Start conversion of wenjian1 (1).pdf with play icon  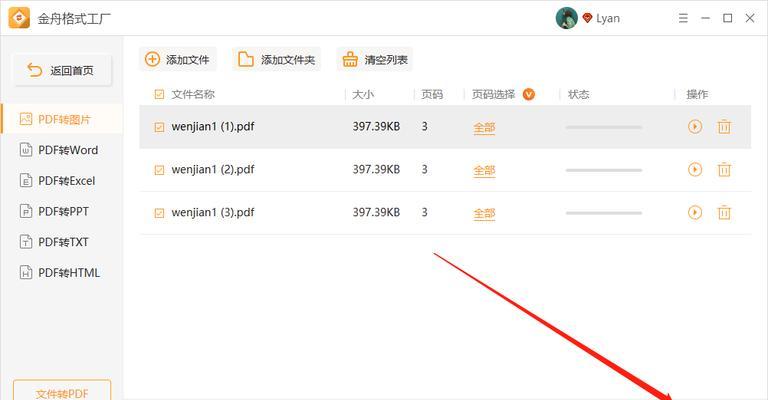(695, 127)
